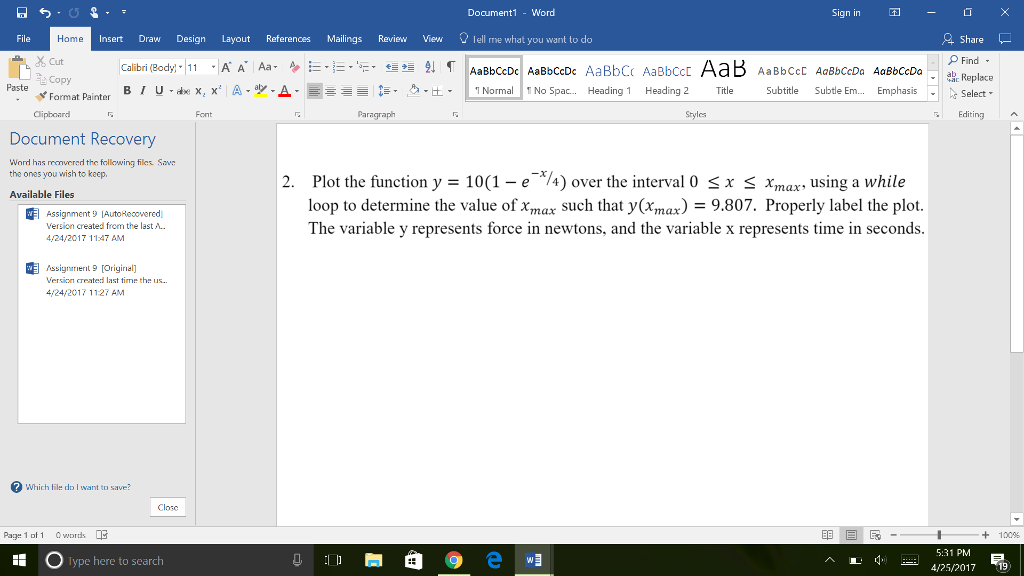Apply strikethrough formatting
The width and height of the screenshot is (1024, 576).
coord(183,88)
